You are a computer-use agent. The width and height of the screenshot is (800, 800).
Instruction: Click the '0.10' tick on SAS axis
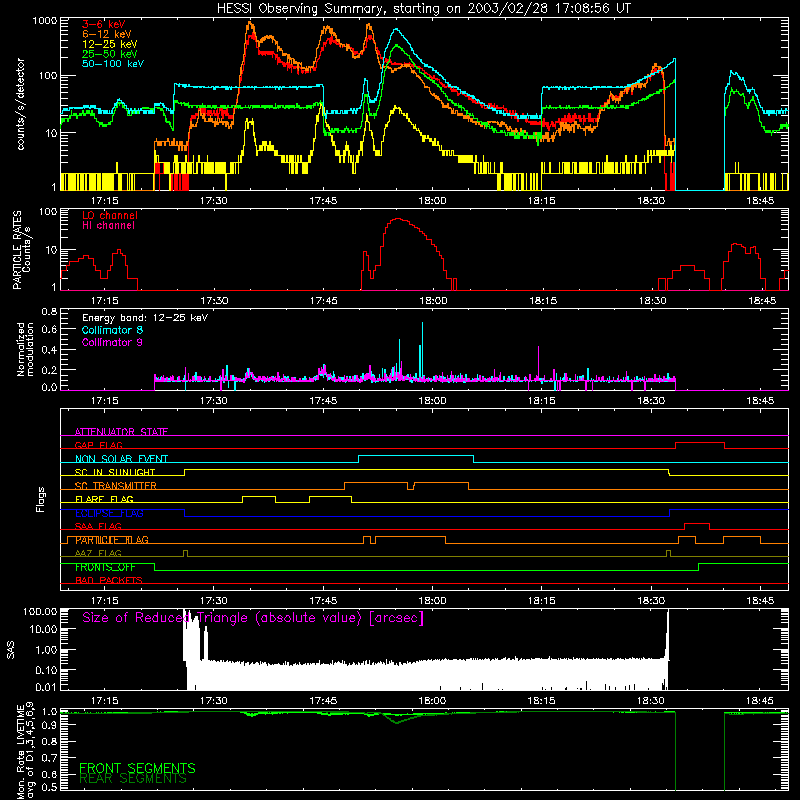(x=46, y=670)
